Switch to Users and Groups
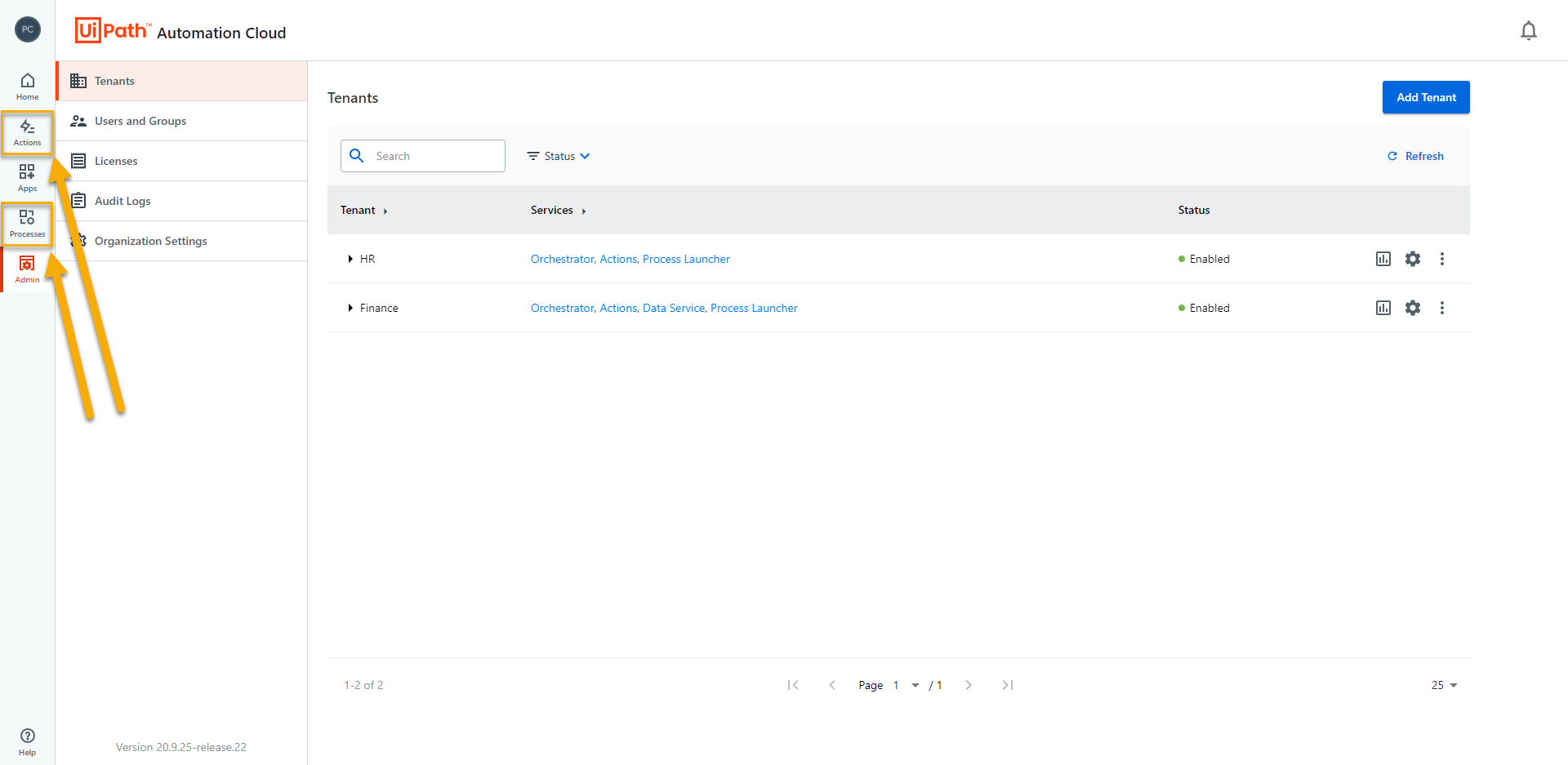Viewport: 1568px width, 765px height. point(140,121)
